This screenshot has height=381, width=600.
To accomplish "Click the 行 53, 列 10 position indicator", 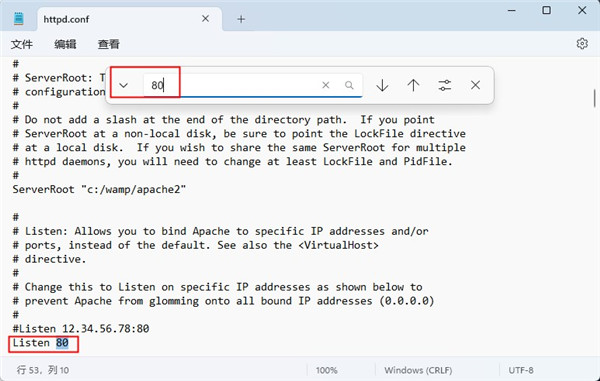I will click(x=43, y=370).
